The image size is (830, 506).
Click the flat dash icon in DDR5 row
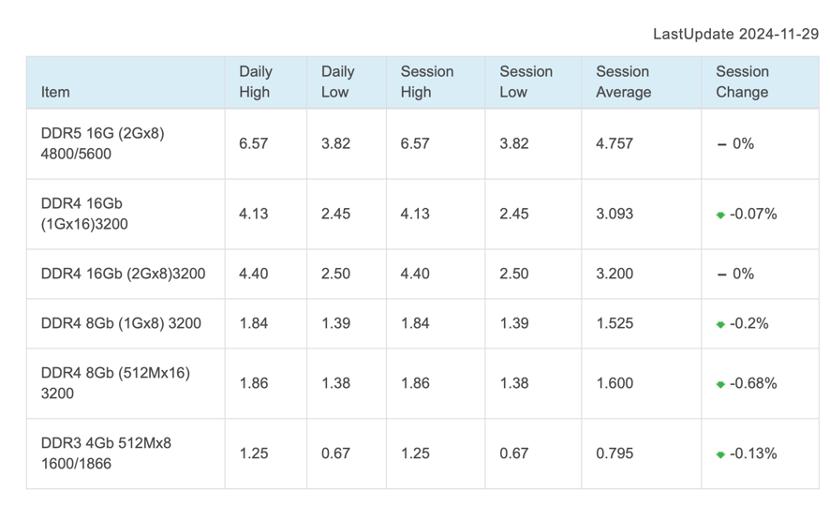721,144
